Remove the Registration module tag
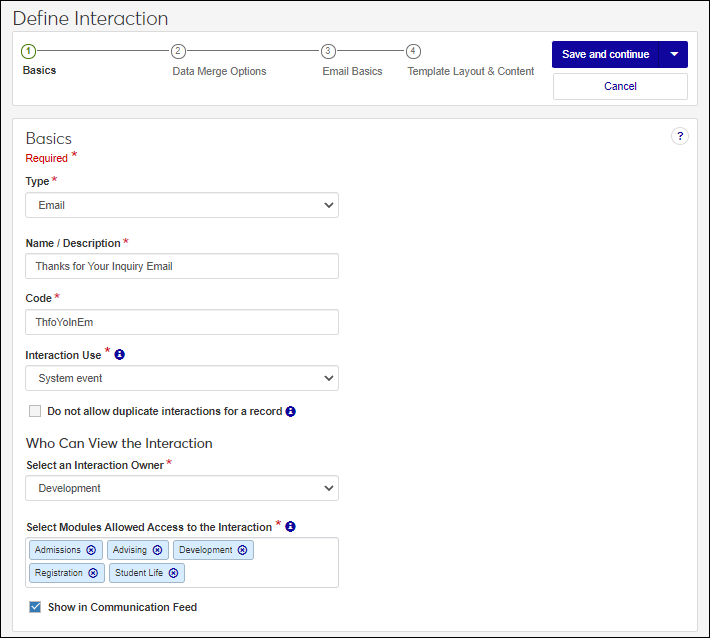This screenshot has height=638, width=710. pos(93,573)
